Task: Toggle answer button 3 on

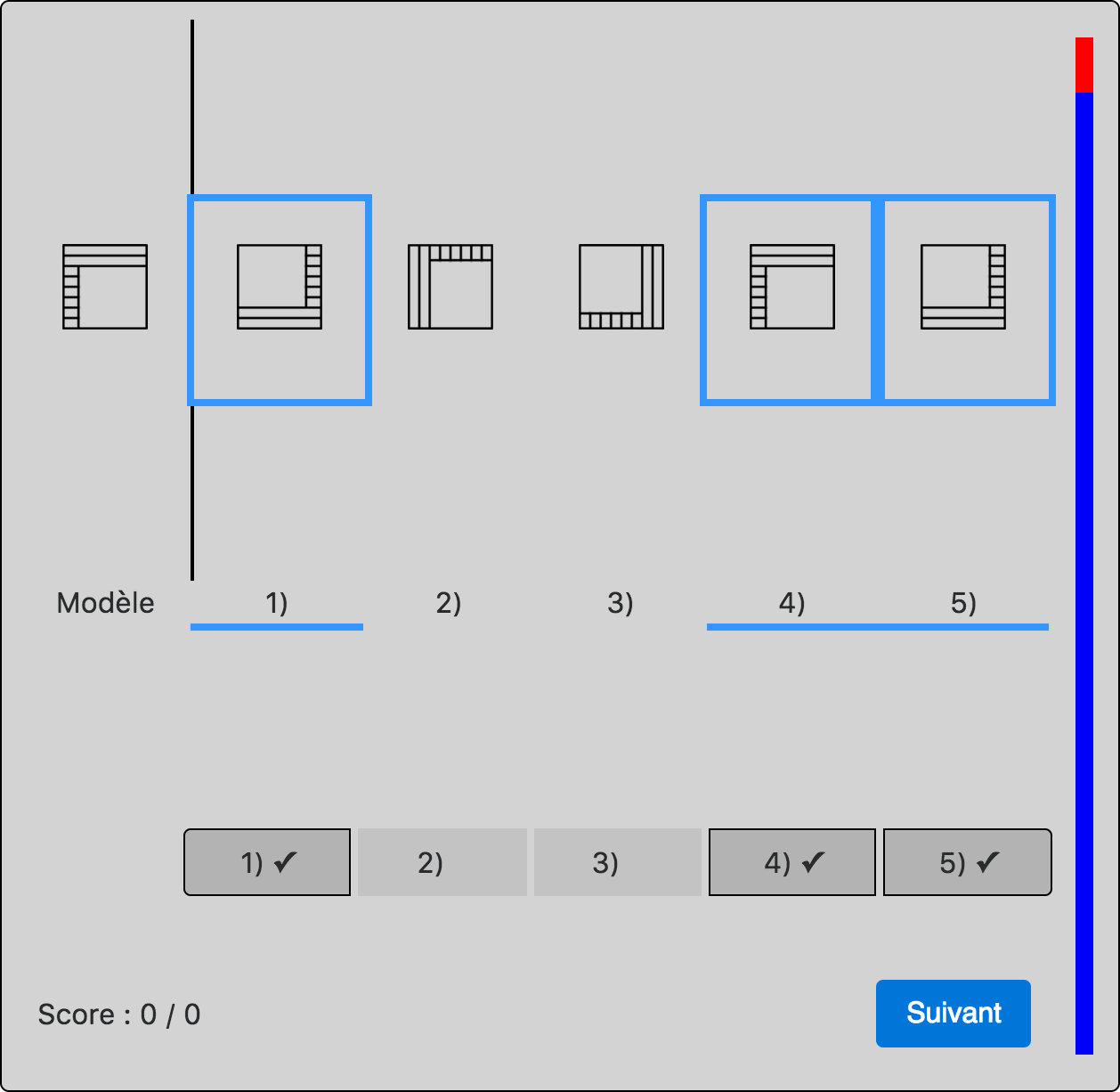Action: click(x=615, y=861)
